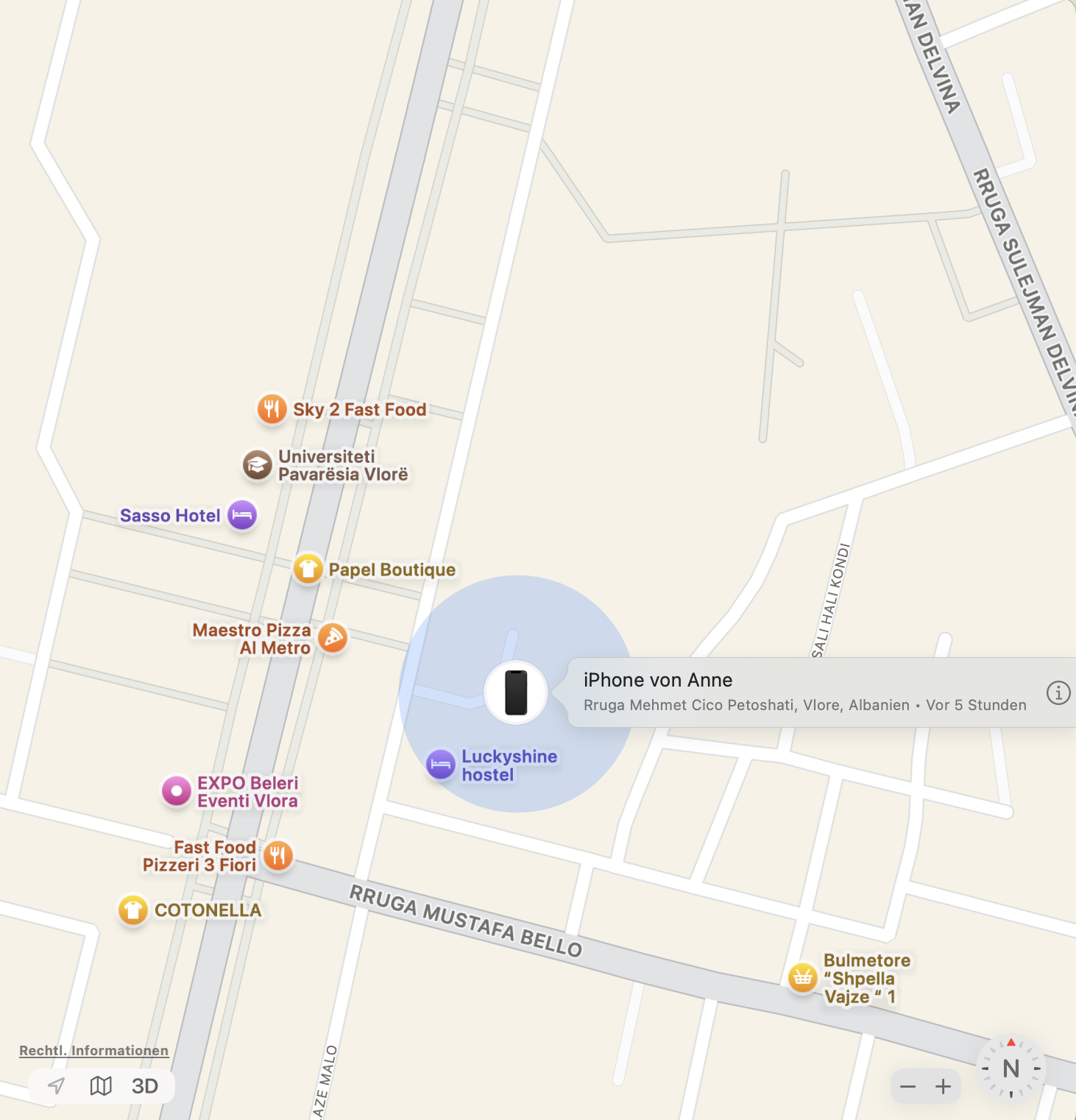Open the map mode selector icon
This screenshot has height=1120, width=1076.
(101, 1086)
